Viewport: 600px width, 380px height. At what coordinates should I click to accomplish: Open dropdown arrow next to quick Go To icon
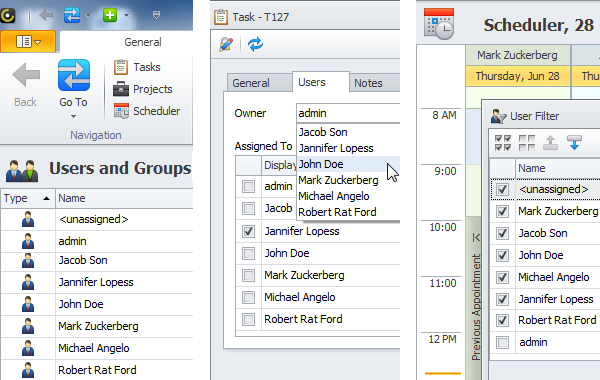click(x=88, y=16)
